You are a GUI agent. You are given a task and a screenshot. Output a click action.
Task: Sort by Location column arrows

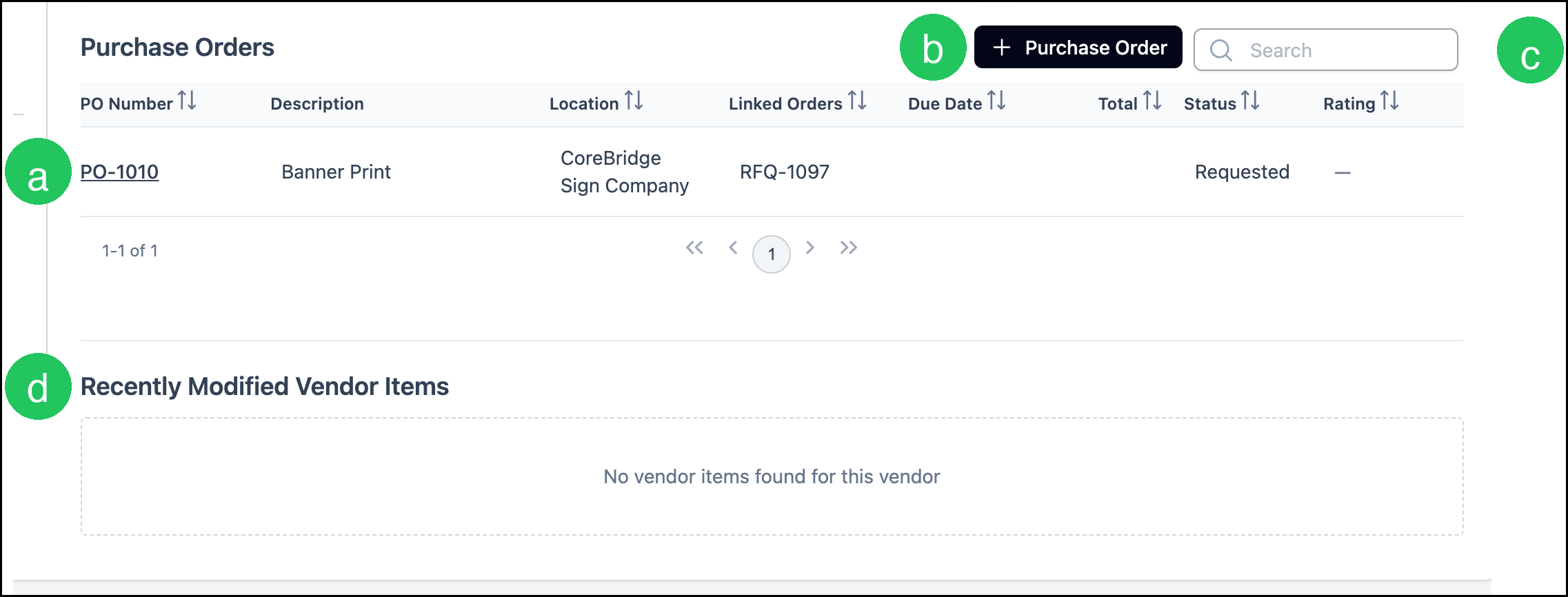[x=634, y=101]
